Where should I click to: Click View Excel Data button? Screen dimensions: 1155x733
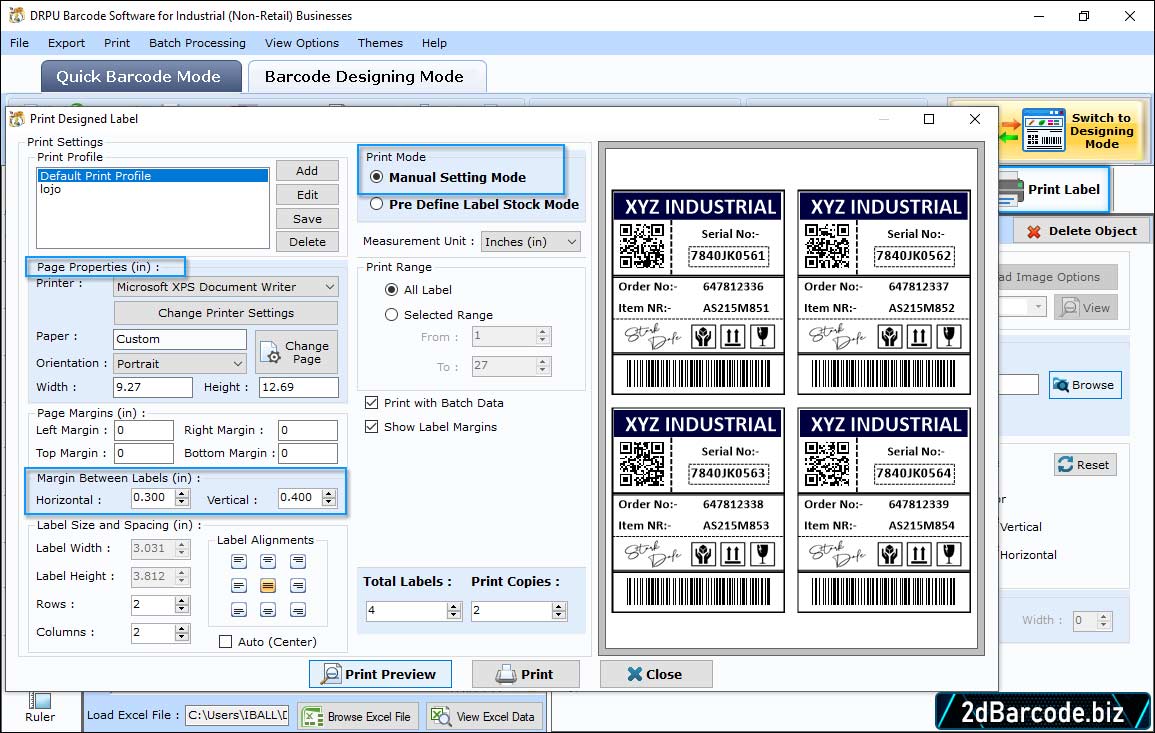(x=485, y=717)
